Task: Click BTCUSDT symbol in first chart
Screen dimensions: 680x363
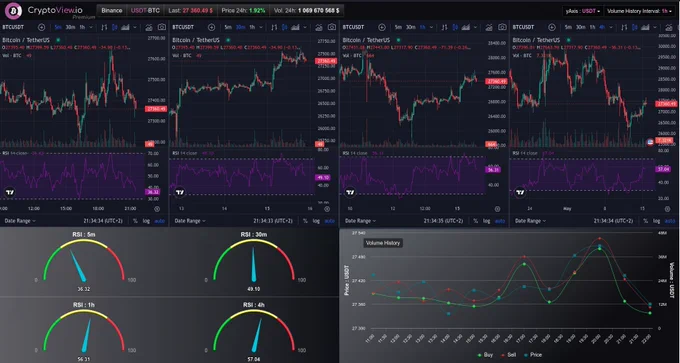Action: coord(12,27)
